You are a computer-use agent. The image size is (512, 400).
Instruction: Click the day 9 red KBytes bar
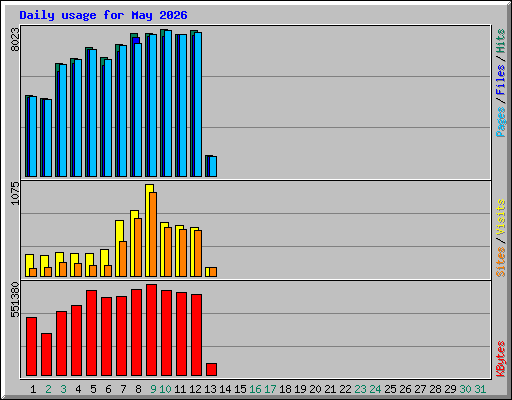click(151, 330)
